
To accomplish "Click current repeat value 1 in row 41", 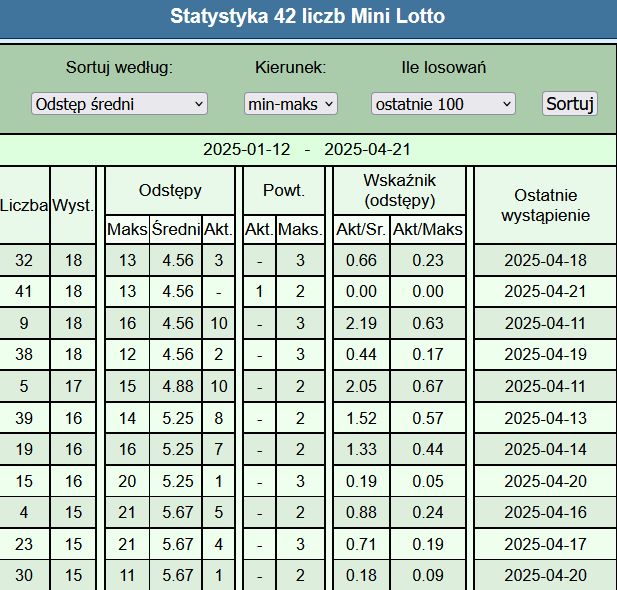I will (x=259, y=292).
